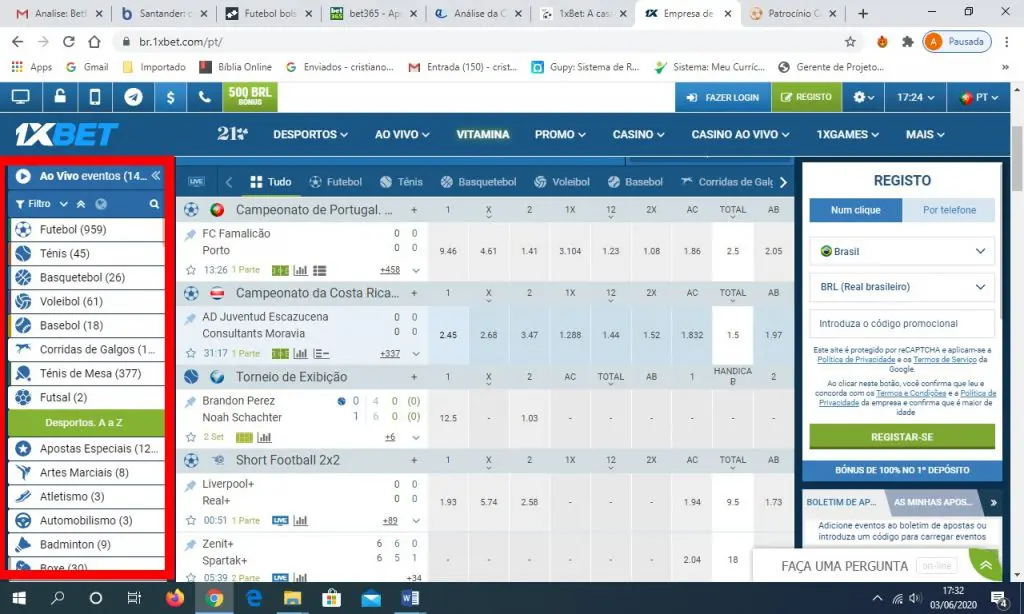
Task: Expand the +458 markets for Famalicão match
Action: coord(390,270)
